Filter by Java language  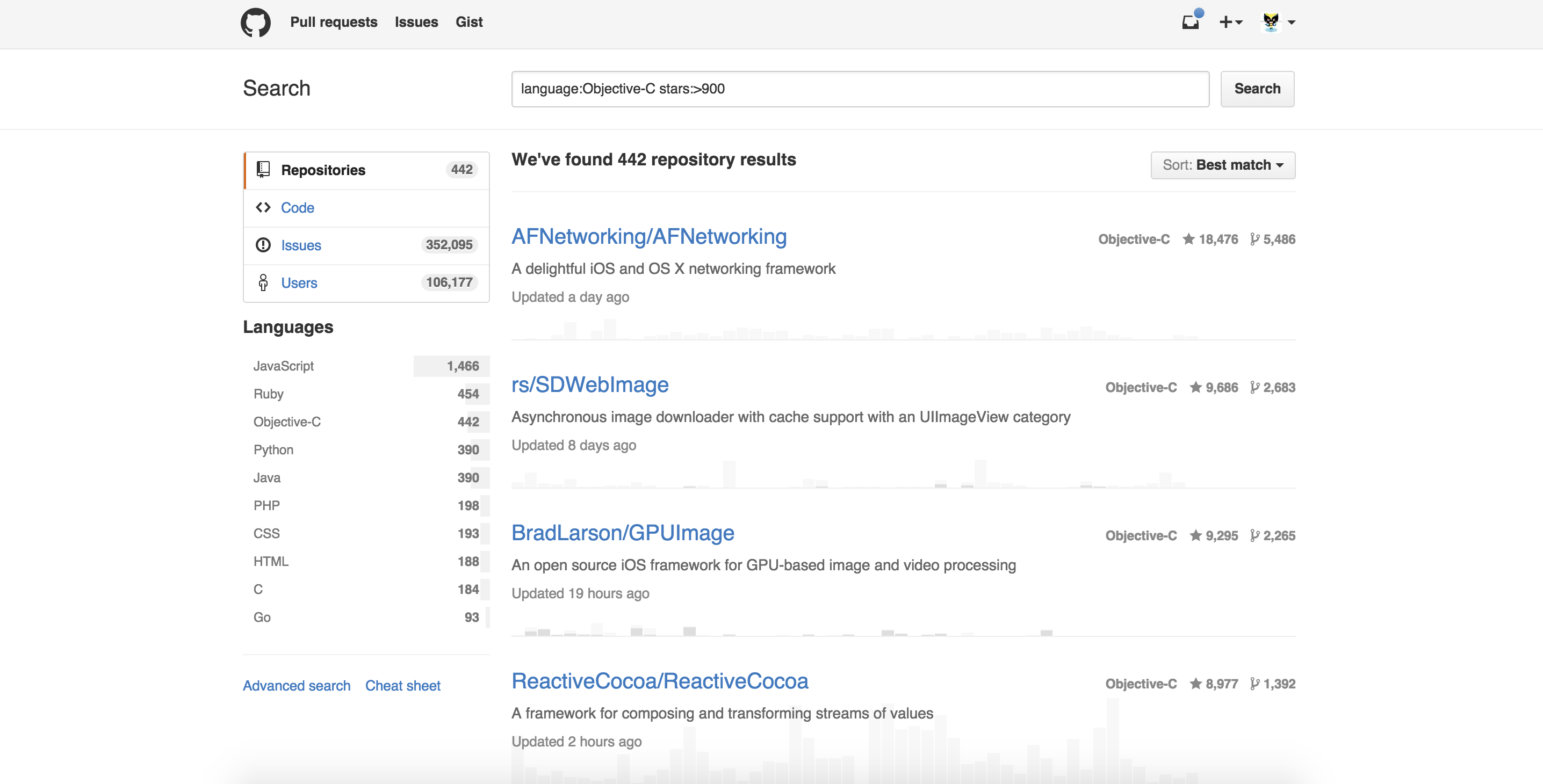pyautogui.click(x=366, y=478)
